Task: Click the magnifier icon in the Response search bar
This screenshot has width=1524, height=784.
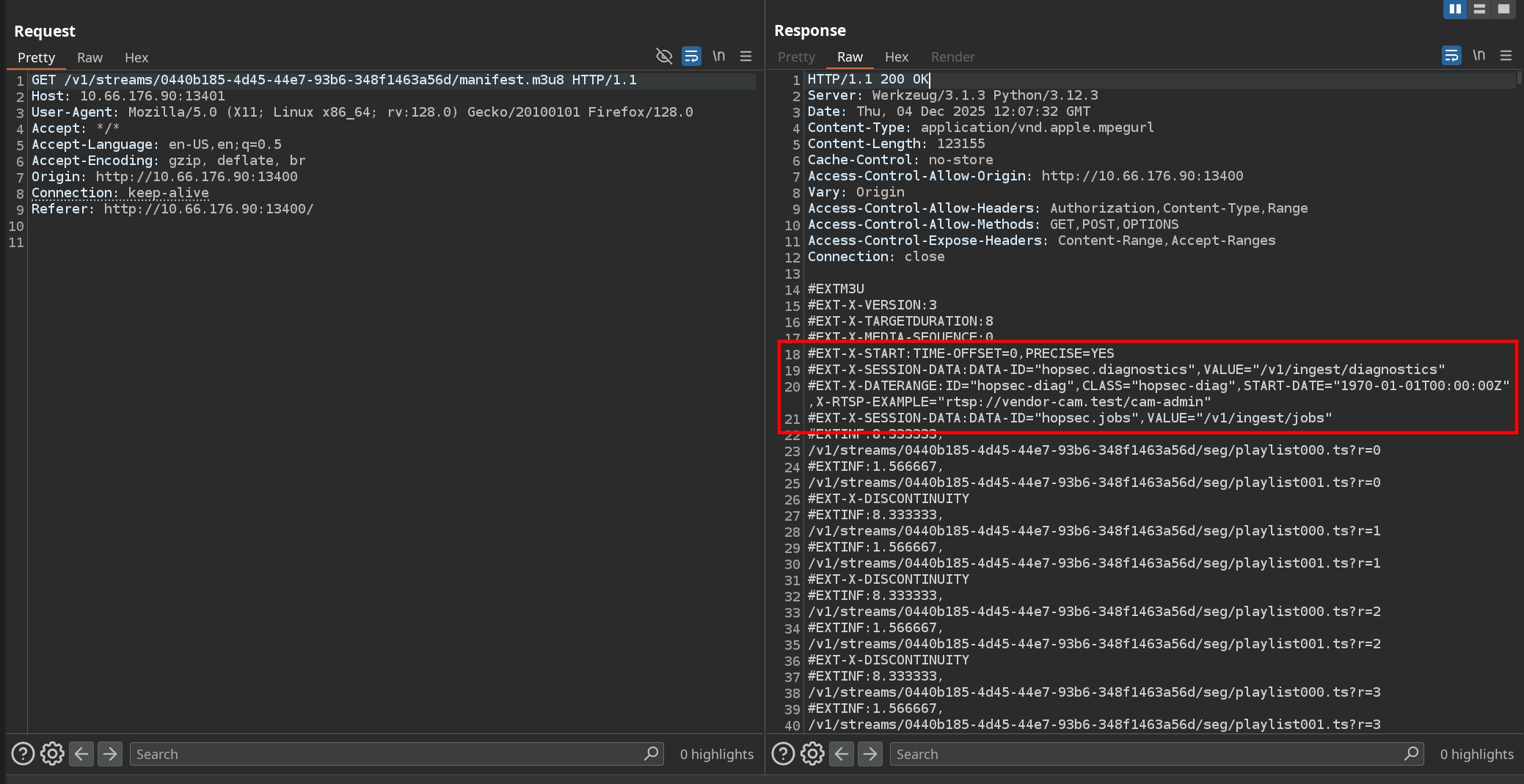Action: pyautogui.click(x=1410, y=753)
